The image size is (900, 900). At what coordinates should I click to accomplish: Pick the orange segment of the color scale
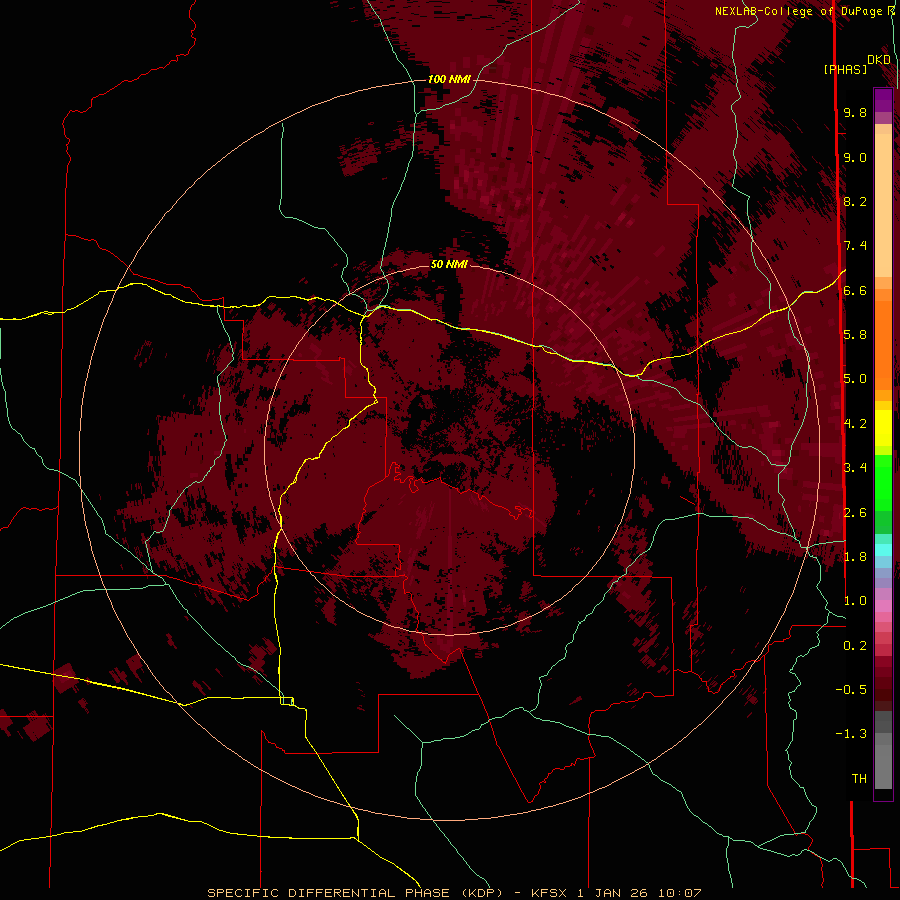(883, 344)
